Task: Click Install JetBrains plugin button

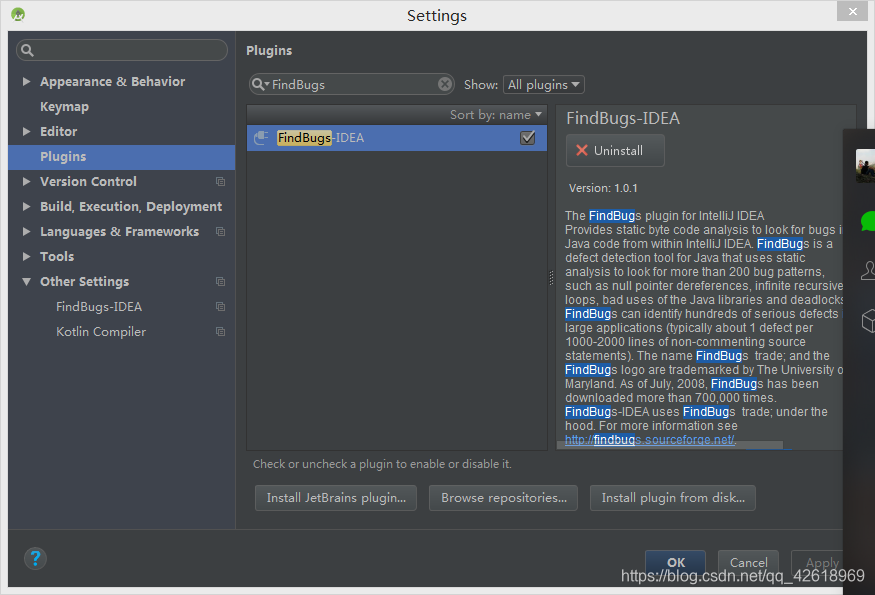Action: click(336, 498)
